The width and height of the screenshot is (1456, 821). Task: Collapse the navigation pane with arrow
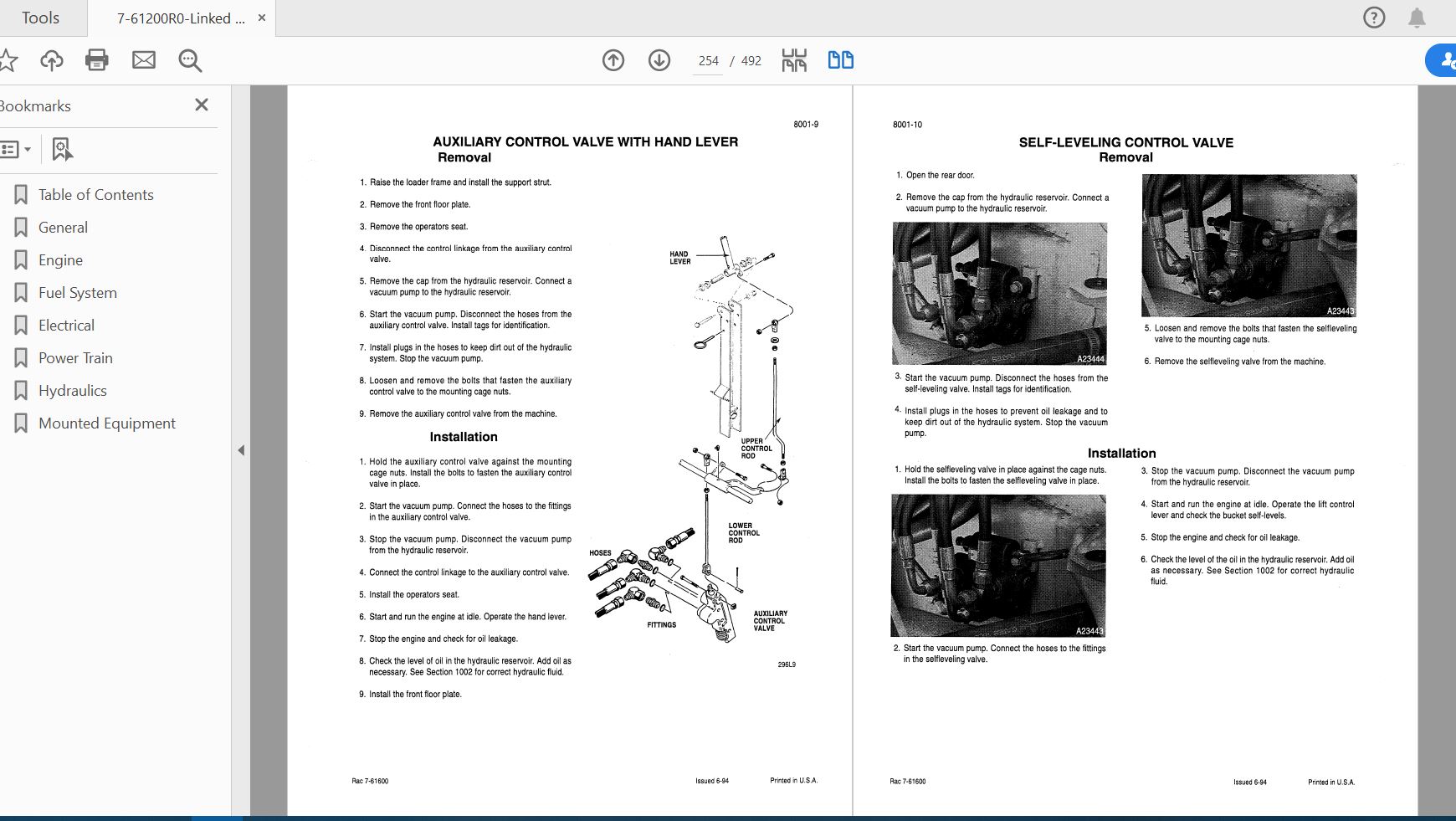click(x=241, y=450)
